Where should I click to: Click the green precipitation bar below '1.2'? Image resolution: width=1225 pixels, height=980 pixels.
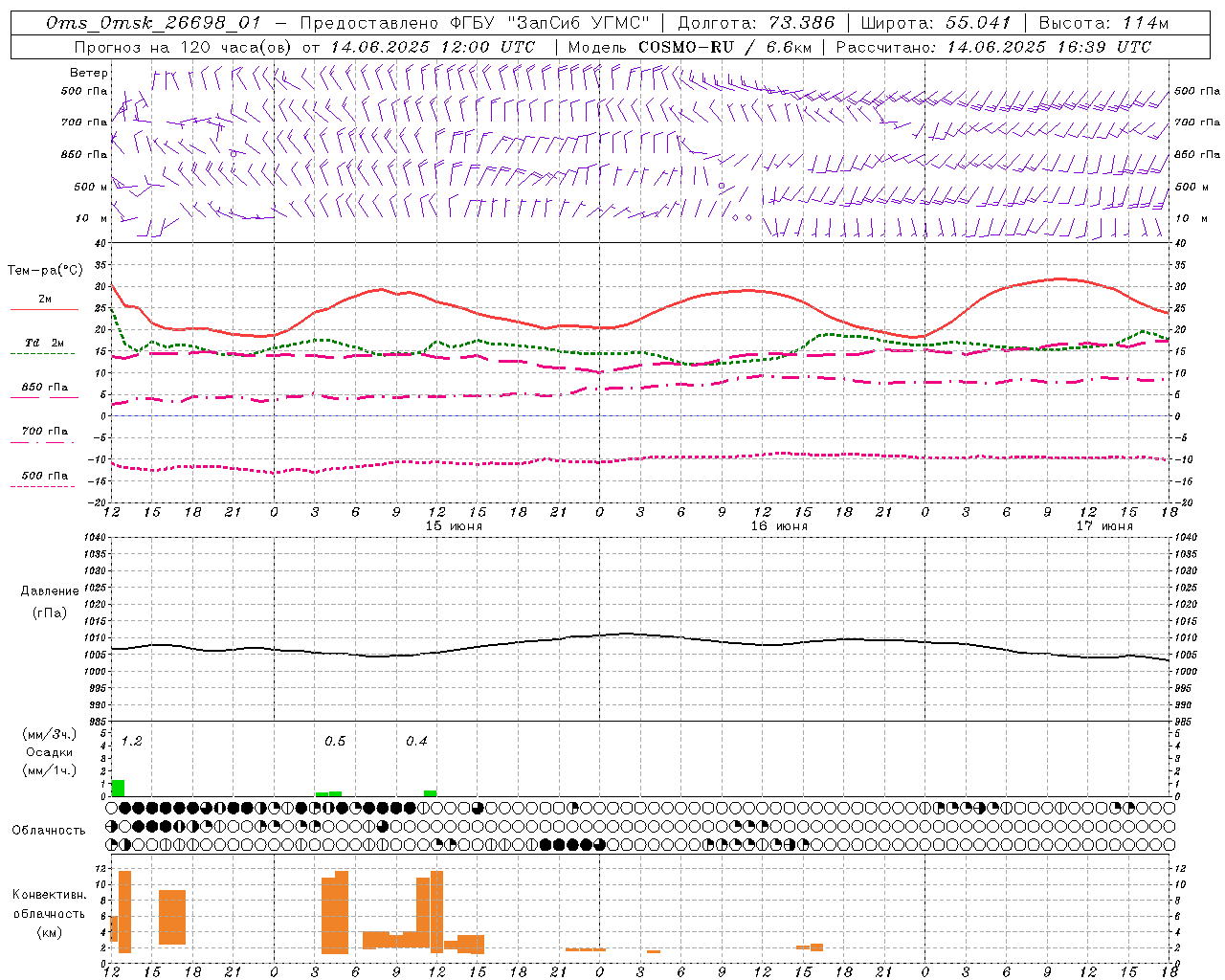(x=118, y=788)
